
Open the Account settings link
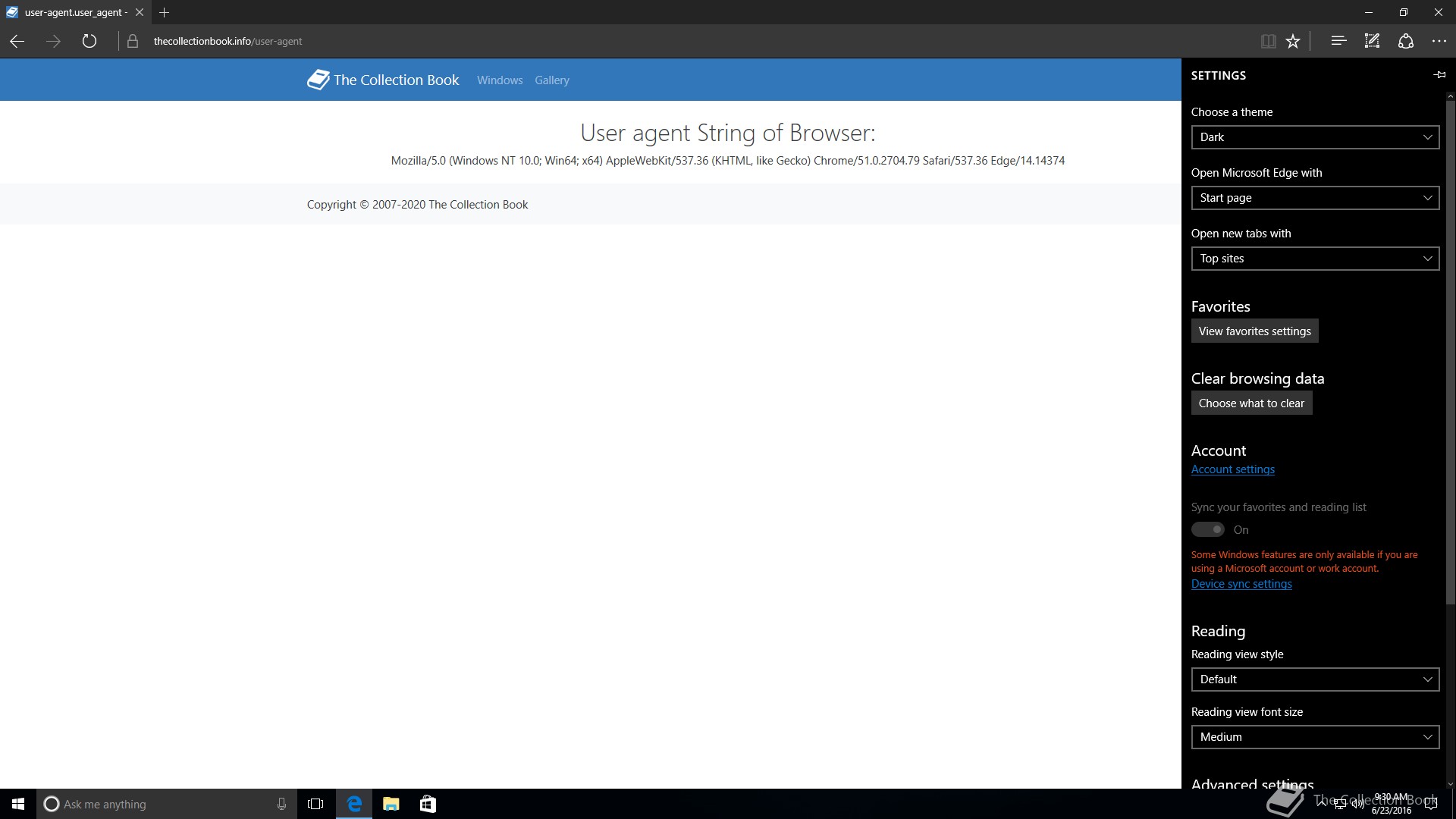1232,469
